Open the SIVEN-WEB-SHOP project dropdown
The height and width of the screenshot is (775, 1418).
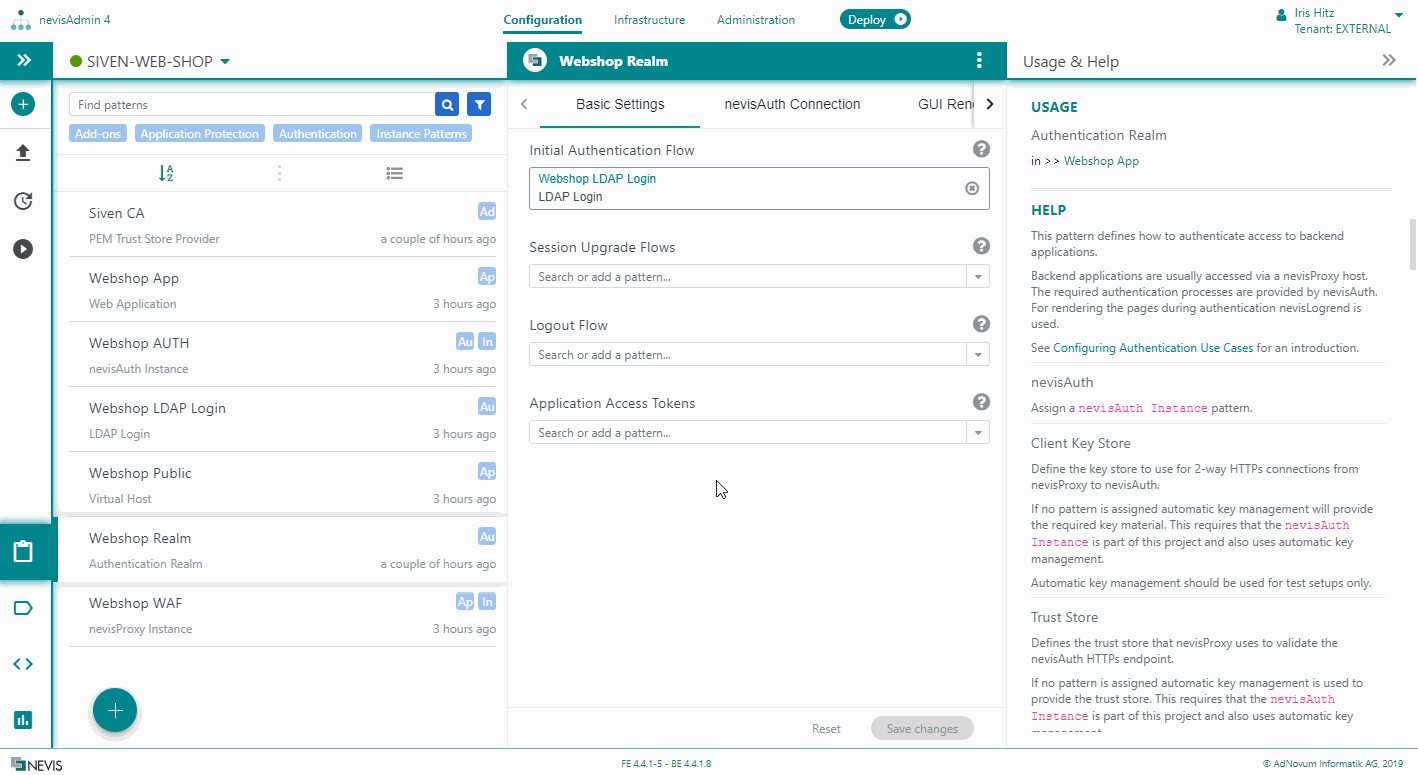[225, 62]
